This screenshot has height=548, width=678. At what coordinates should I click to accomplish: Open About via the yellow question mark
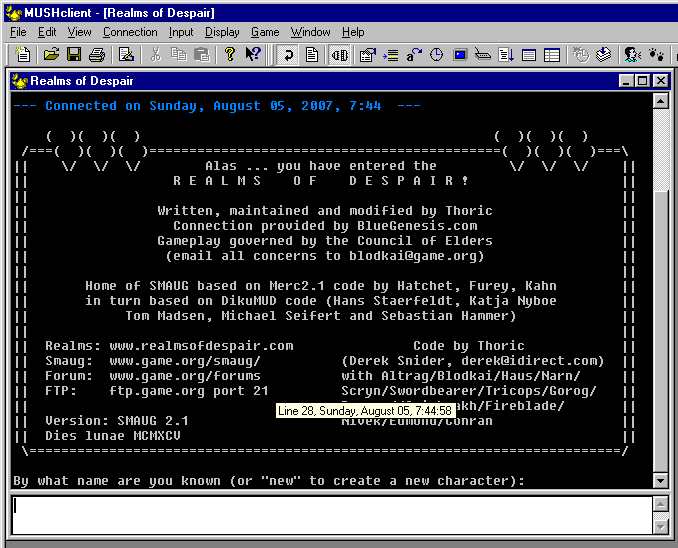230,54
